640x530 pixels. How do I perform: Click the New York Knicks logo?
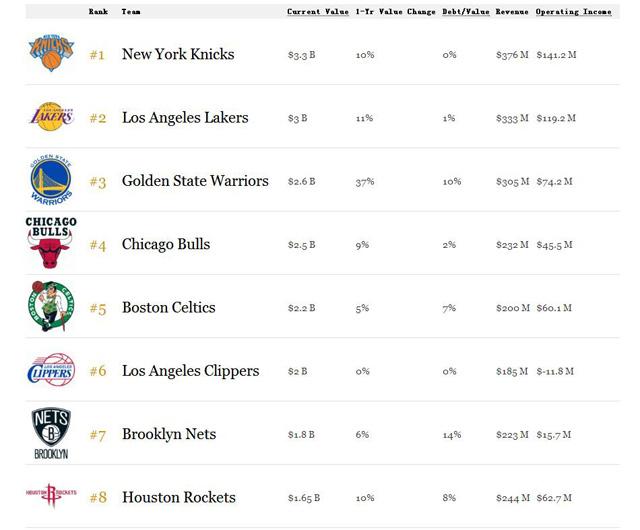click(x=50, y=53)
